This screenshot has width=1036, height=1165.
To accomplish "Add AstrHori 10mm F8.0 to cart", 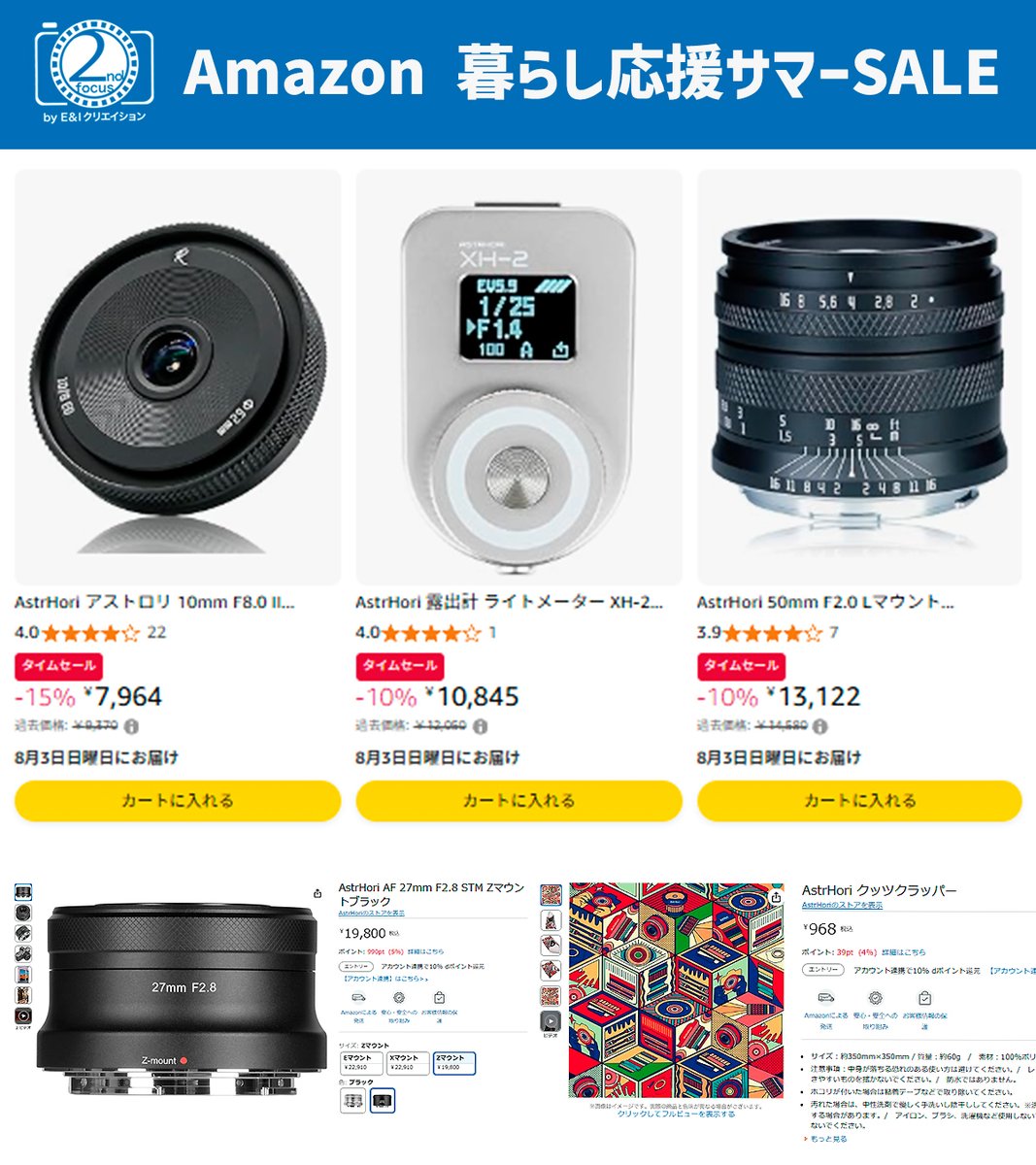I will point(178,801).
